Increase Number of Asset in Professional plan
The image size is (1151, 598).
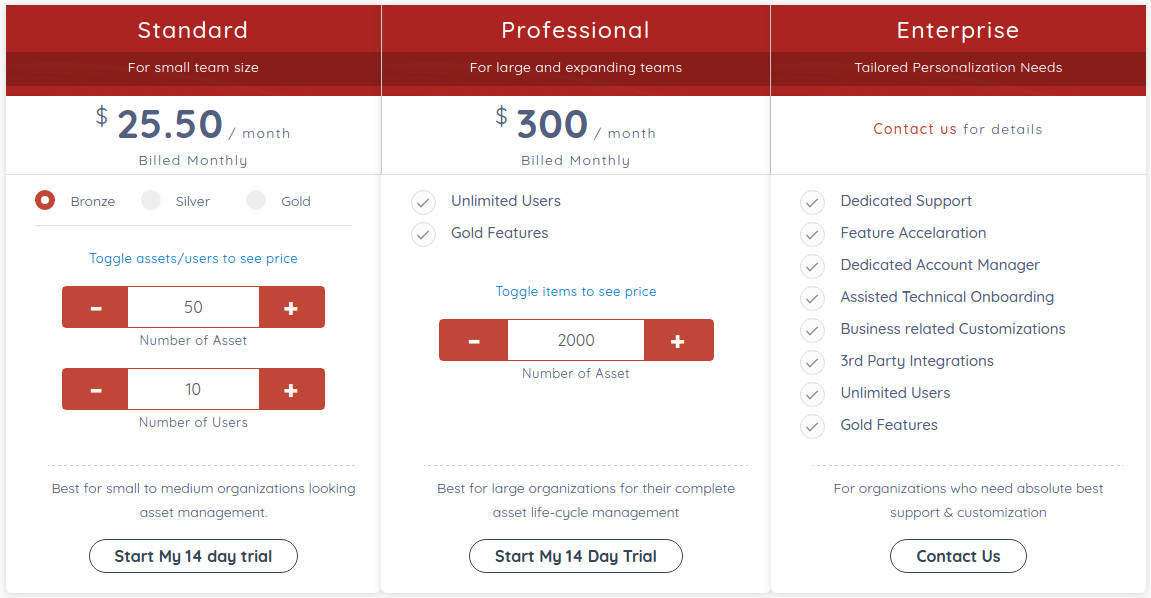pos(678,340)
